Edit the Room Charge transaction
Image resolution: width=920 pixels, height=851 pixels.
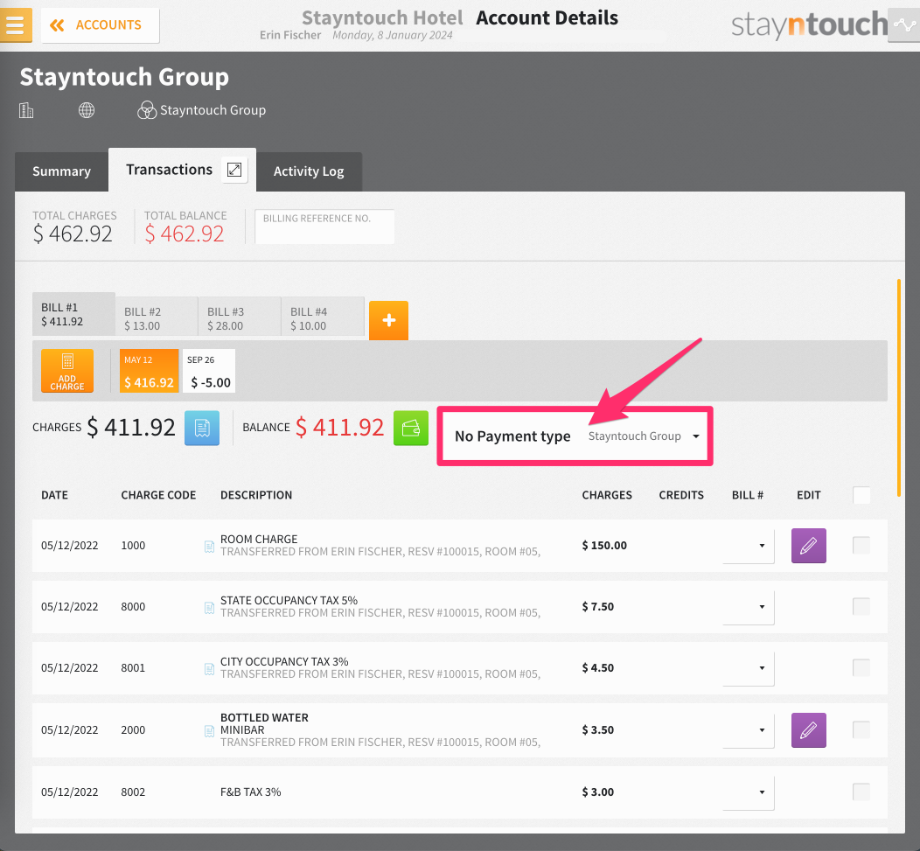(x=809, y=546)
